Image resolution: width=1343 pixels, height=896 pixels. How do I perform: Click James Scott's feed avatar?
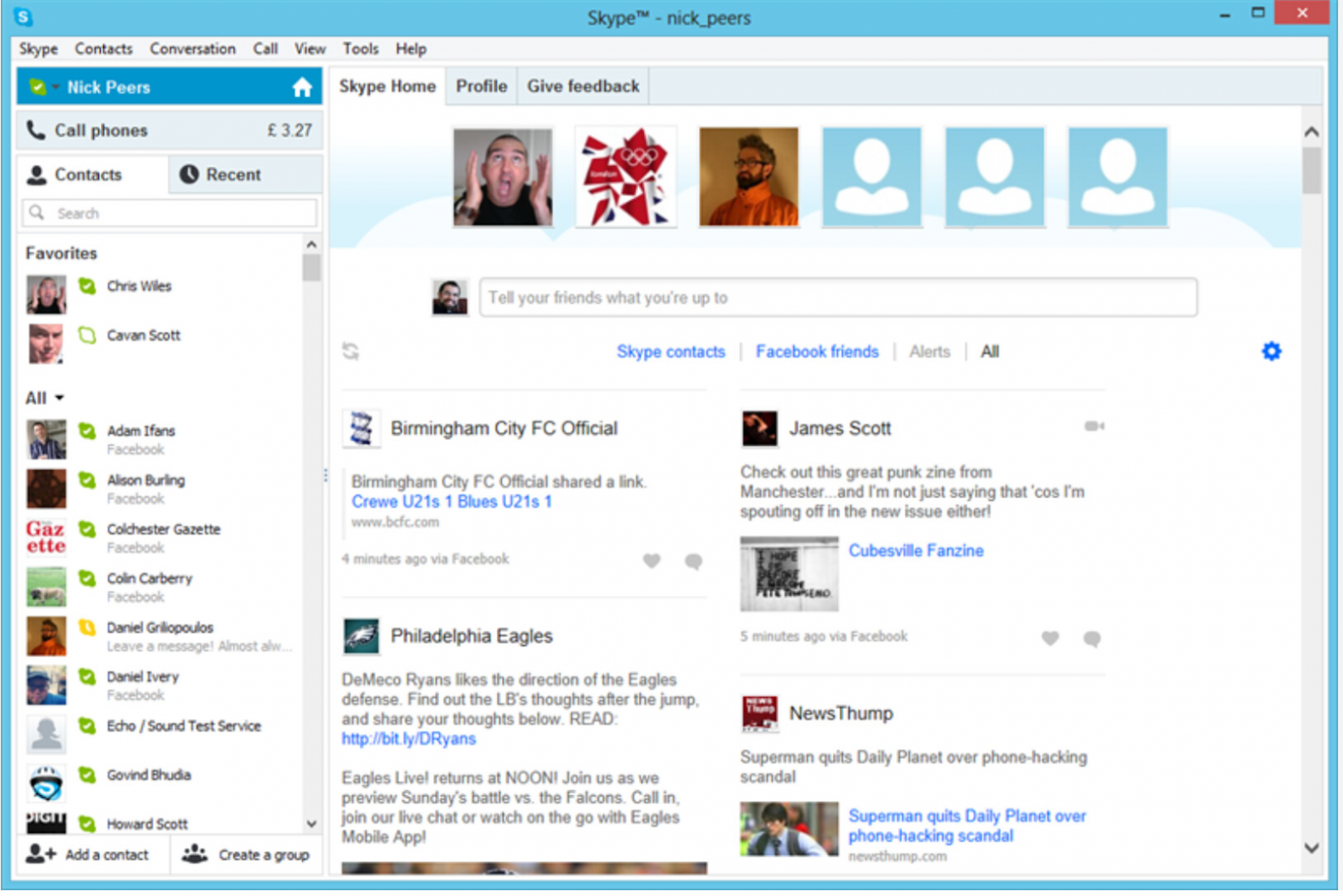(x=759, y=429)
